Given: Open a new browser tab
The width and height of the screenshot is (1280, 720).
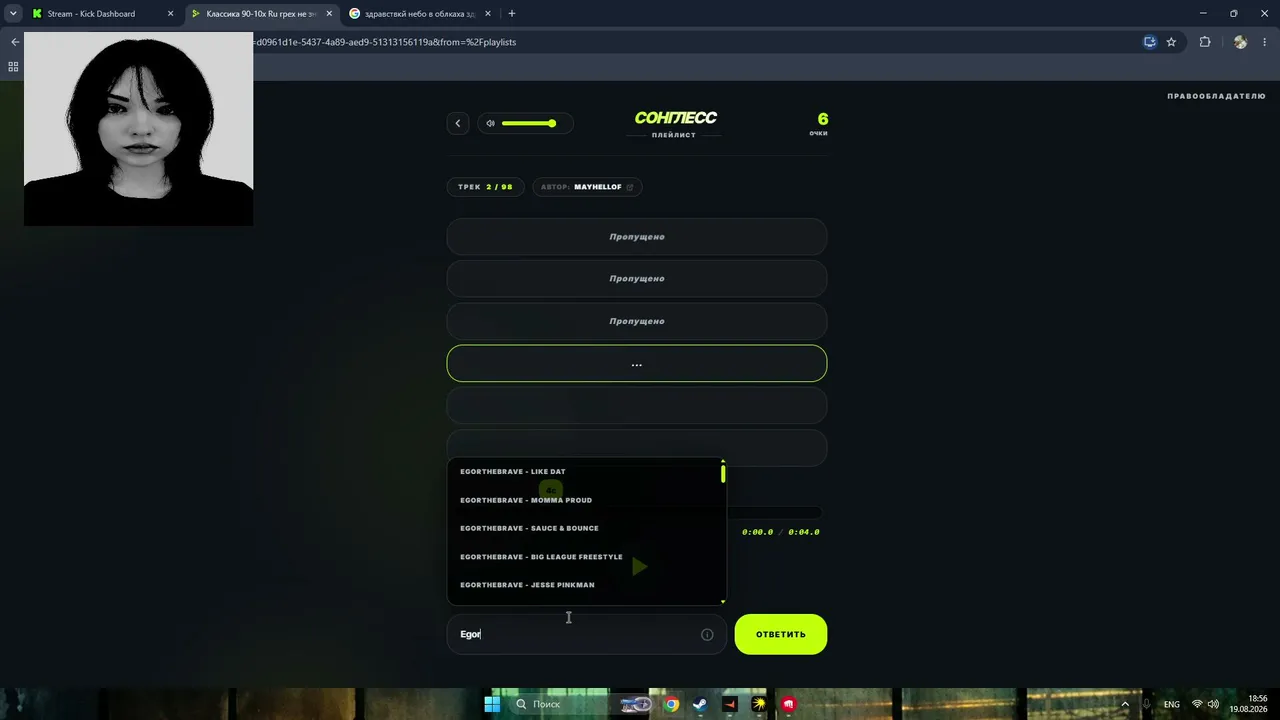Looking at the screenshot, I should coord(512,14).
